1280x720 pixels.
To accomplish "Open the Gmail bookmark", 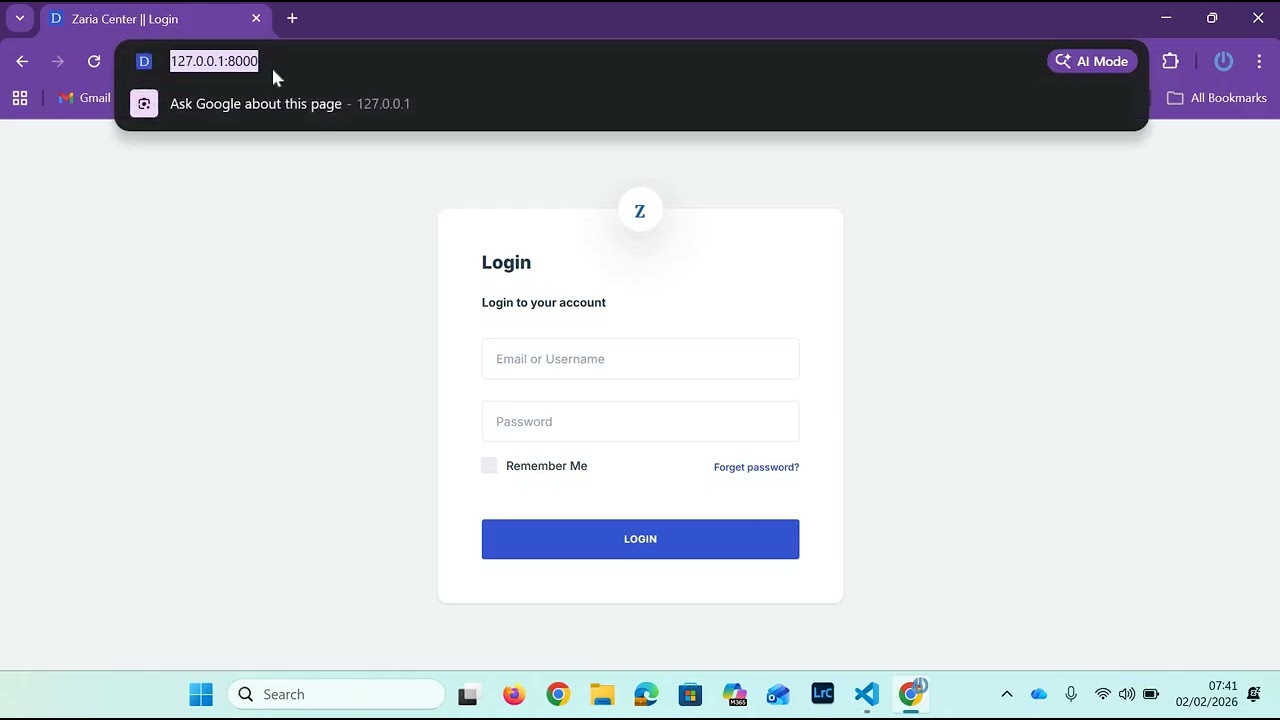I will [85, 98].
